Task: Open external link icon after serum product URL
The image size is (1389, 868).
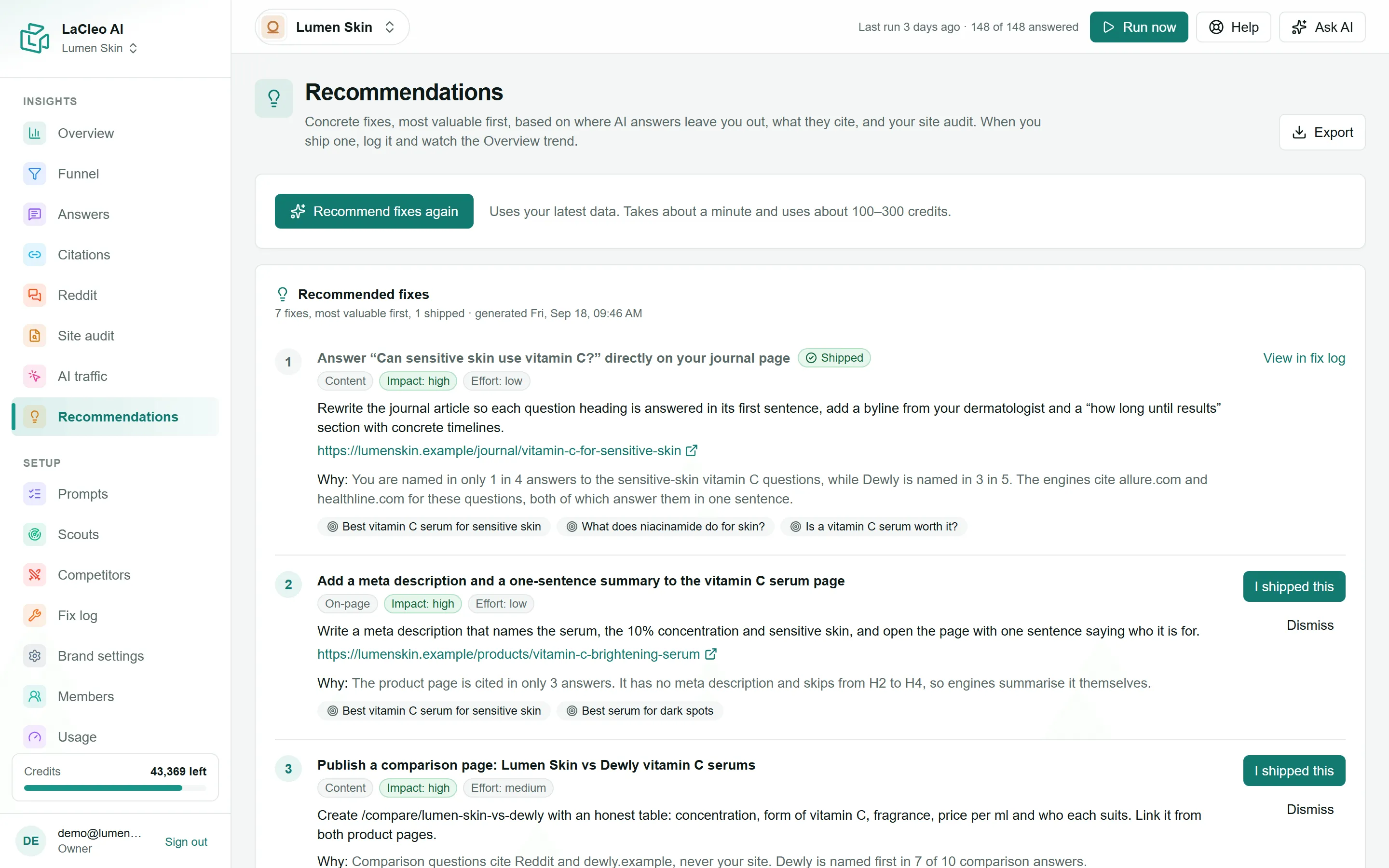Action: (x=710, y=654)
